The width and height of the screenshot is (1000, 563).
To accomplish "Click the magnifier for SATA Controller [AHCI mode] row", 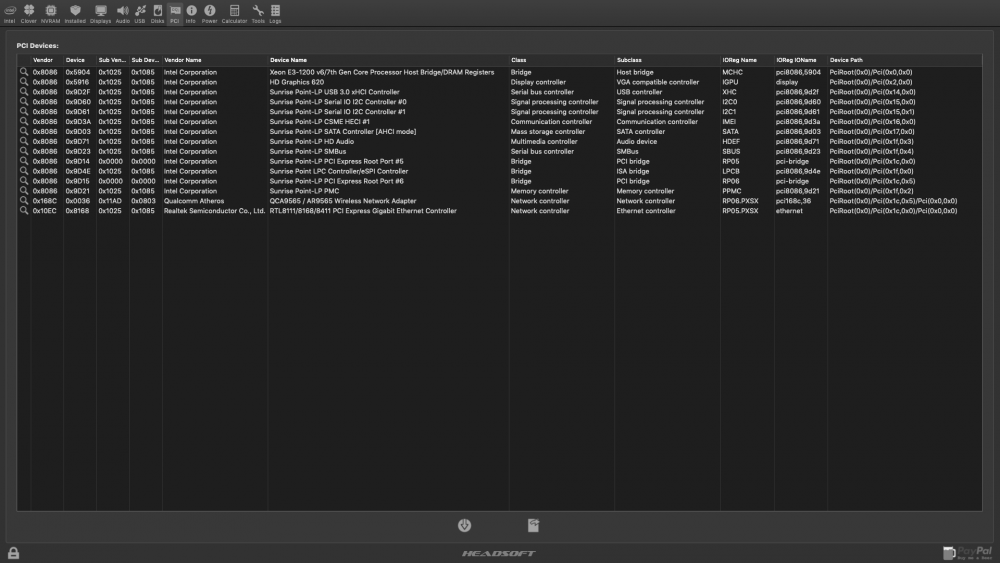I will [x=24, y=131].
